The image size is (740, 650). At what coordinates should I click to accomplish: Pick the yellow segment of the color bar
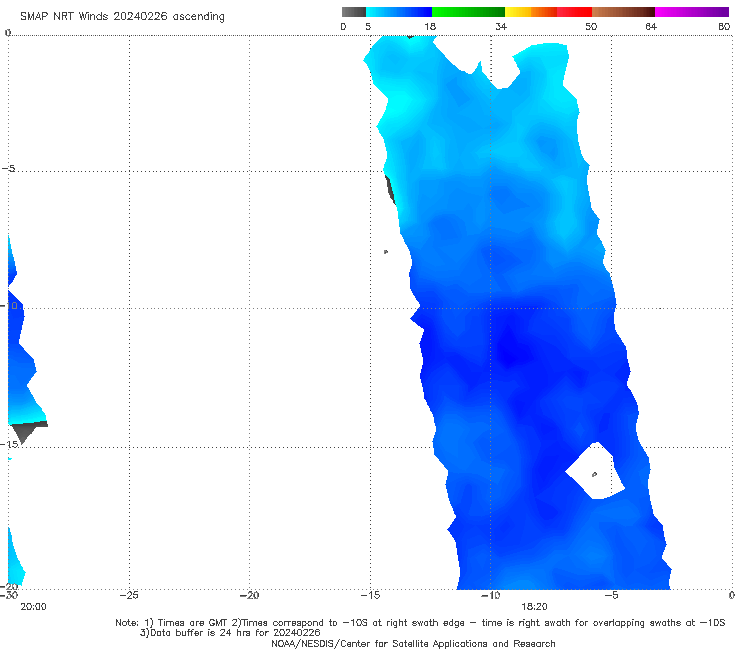pyautogui.click(x=518, y=12)
